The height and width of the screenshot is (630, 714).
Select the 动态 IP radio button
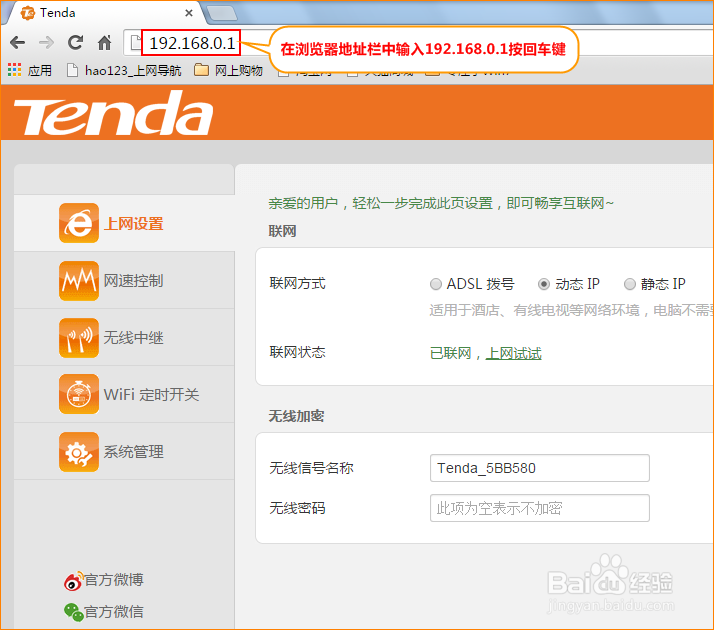pyautogui.click(x=544, y=284)
